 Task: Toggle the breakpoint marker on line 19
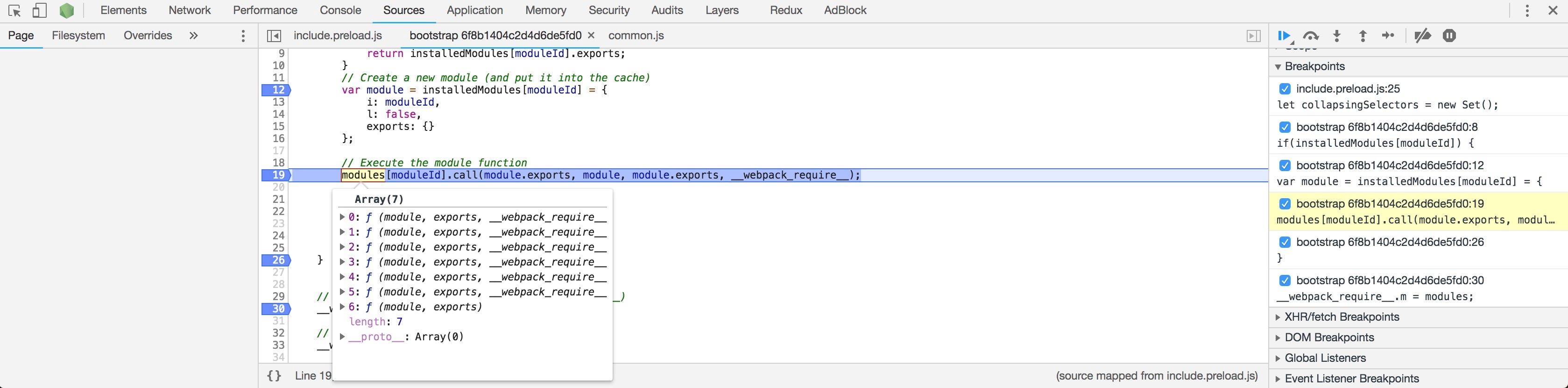pos(276,175)
